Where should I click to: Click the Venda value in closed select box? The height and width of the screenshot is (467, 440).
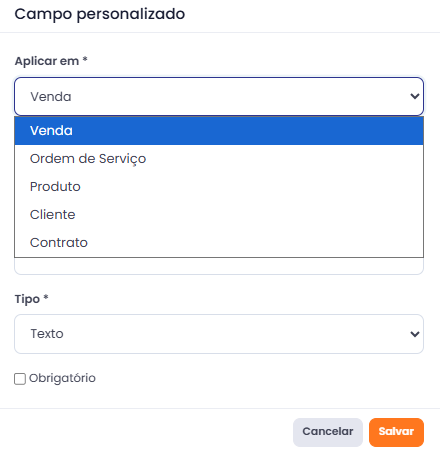pos(51,97)
